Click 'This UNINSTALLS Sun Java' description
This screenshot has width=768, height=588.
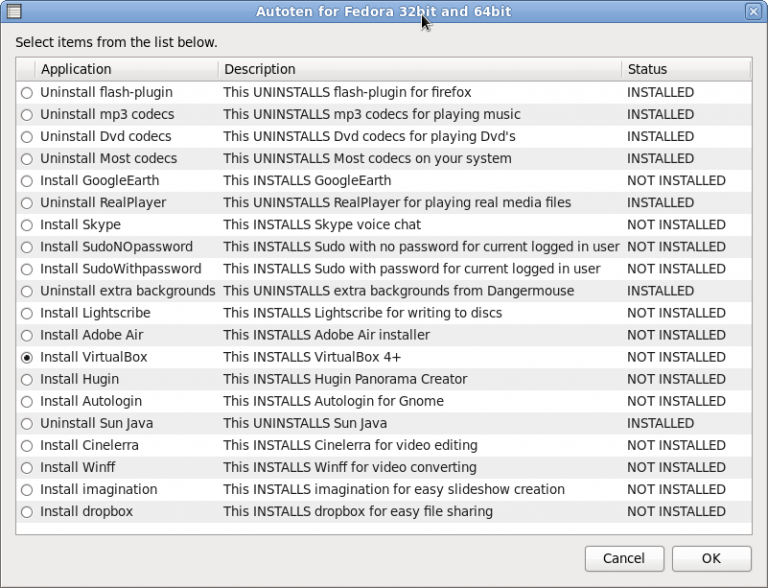click(305, 423)
